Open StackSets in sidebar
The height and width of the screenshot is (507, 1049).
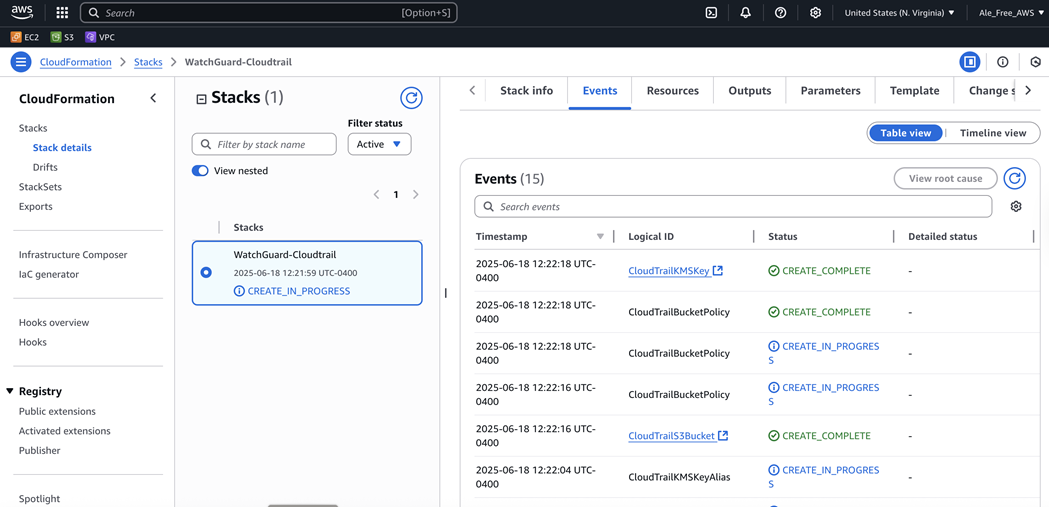(x=40, y=187)
